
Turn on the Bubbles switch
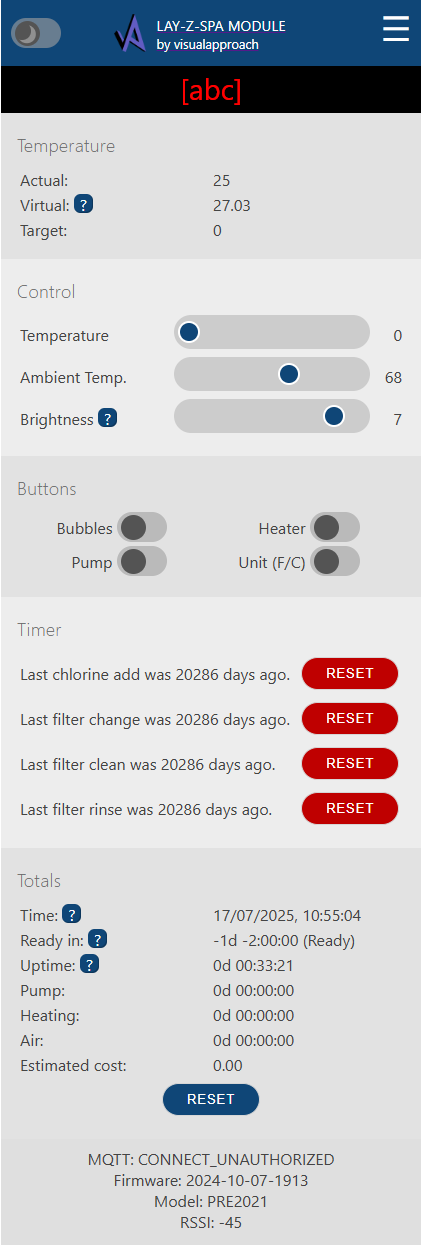(142, 527)
